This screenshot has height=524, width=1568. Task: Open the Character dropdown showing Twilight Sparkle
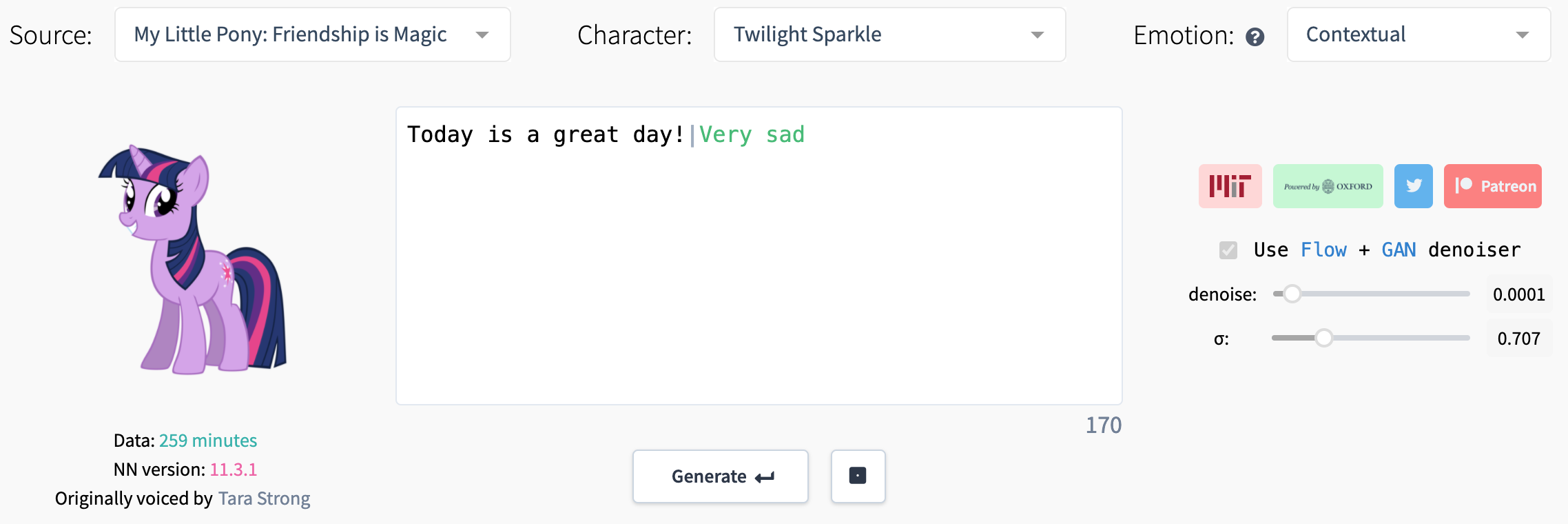click(x=889, y=34)
